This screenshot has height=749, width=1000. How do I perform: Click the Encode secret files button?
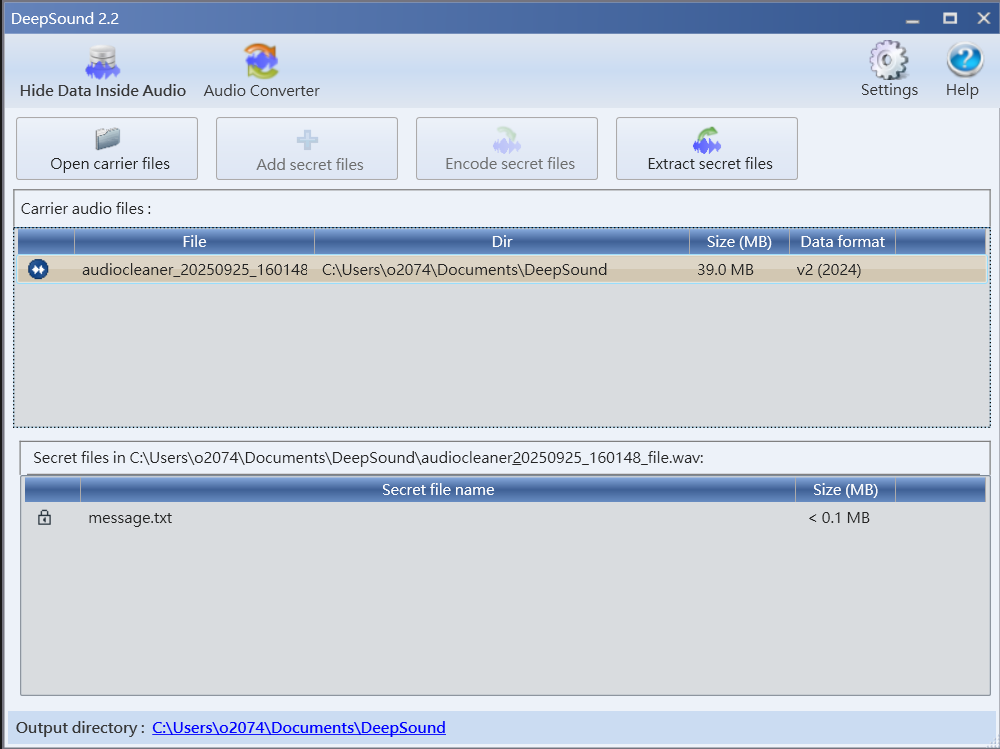507,149
